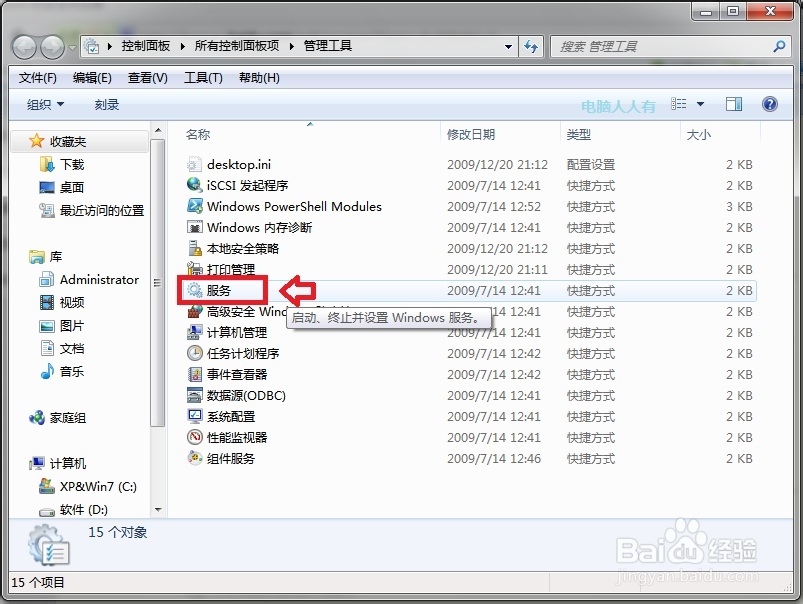This screenshot has width=803, height=604.
Task: Run Windows 内存诊断 shortcut
Action: (x=253, y=227)
